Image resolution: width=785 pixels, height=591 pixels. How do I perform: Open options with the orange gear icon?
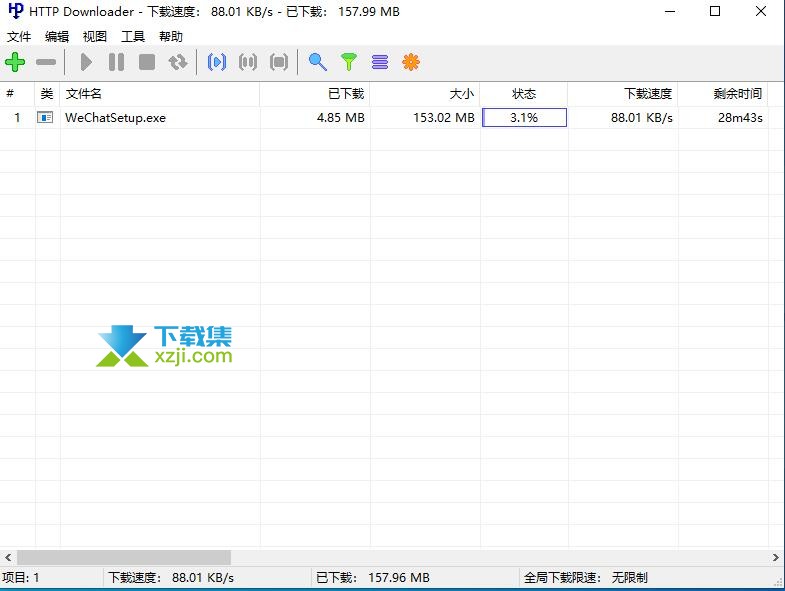pyautogui.click(x=411, y=62)
